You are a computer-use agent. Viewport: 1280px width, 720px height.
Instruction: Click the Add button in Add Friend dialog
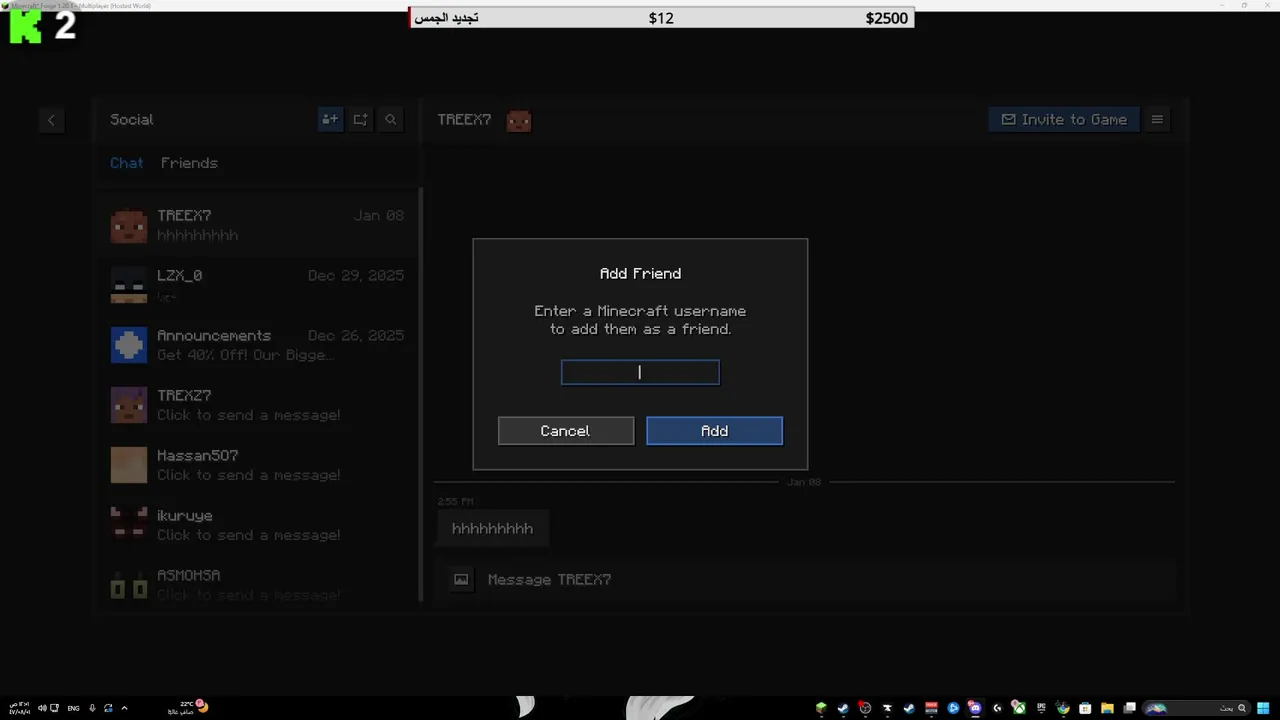click(x=714, y=431)
